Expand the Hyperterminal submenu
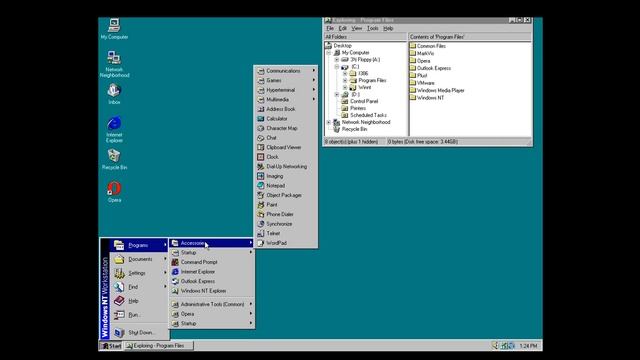 [x=285, y=90]
